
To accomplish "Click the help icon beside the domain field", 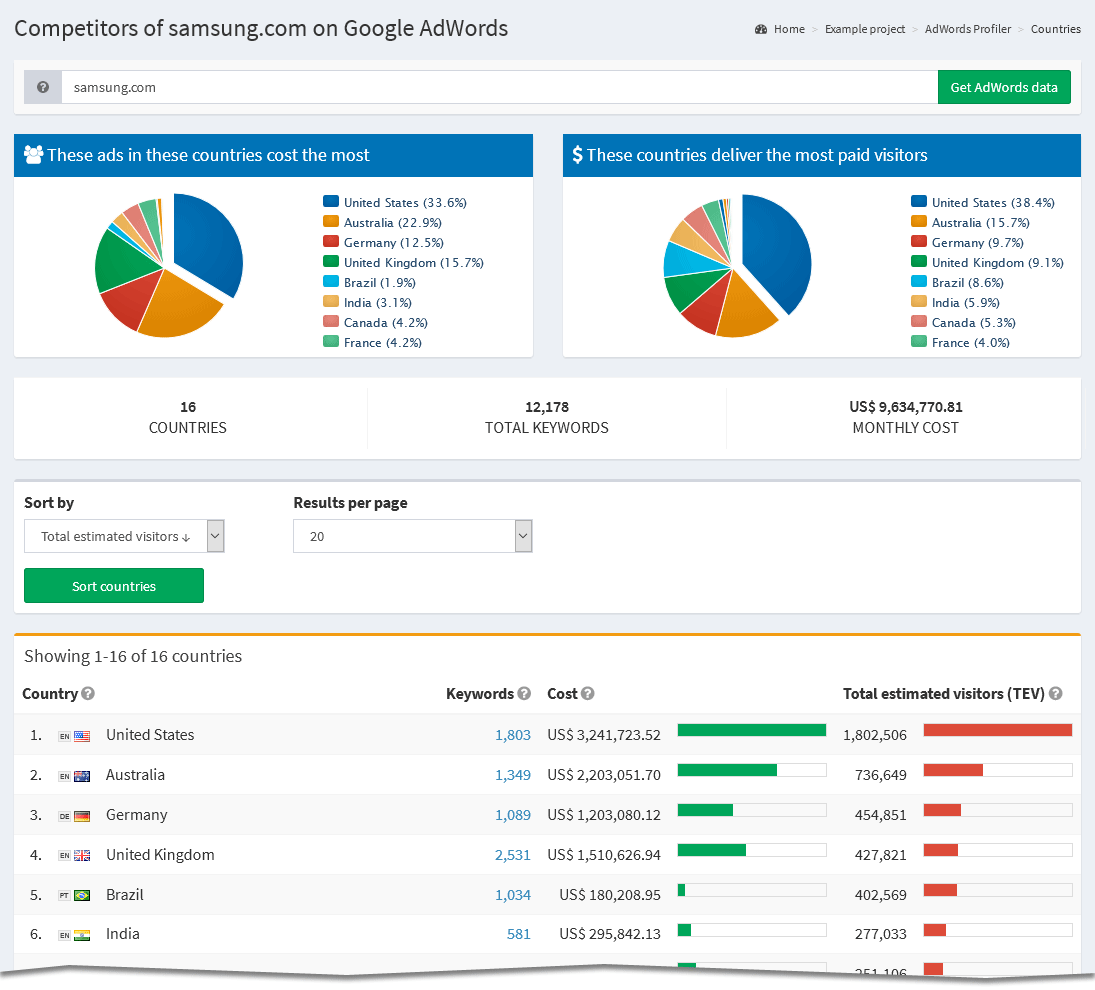I will [42, 87].
